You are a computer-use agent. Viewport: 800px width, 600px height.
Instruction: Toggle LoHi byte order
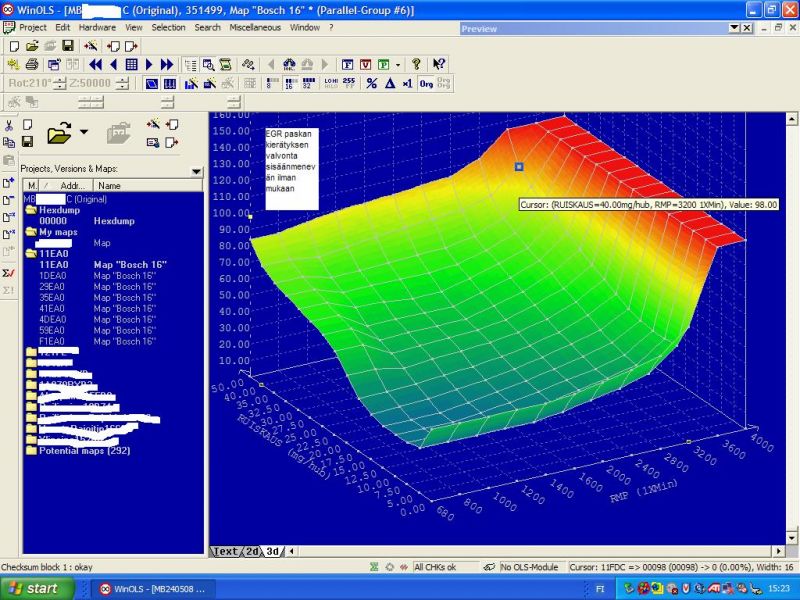pyautogui.click(x=331, y=83)
